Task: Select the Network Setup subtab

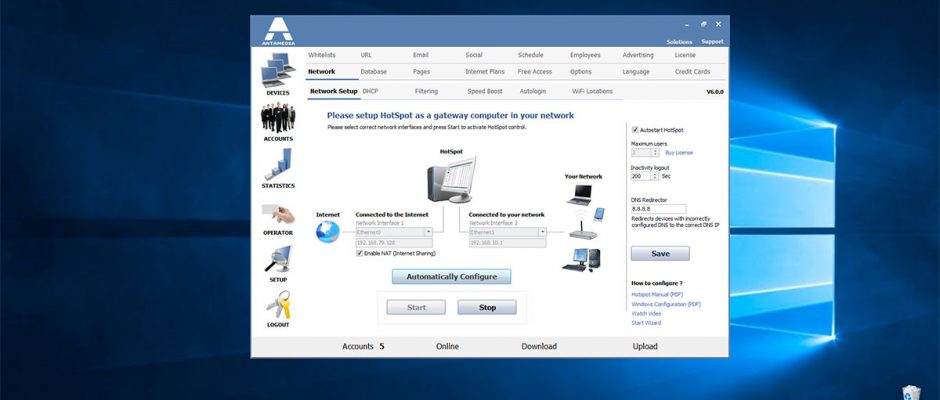Action: tap(333, 91)
